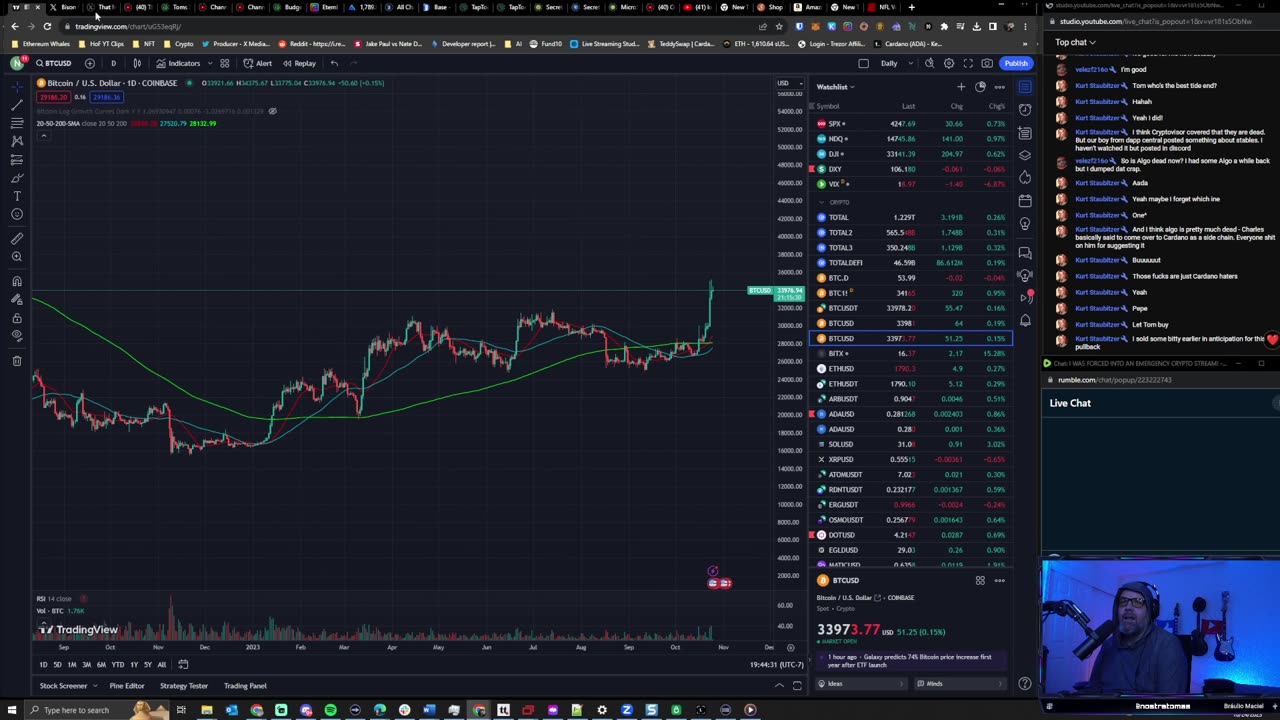The width and height of the screenshot is (1280, 720).
Task: Select the crosshair cursor tool
Action: pyautogui.click(x=17, y=86)
